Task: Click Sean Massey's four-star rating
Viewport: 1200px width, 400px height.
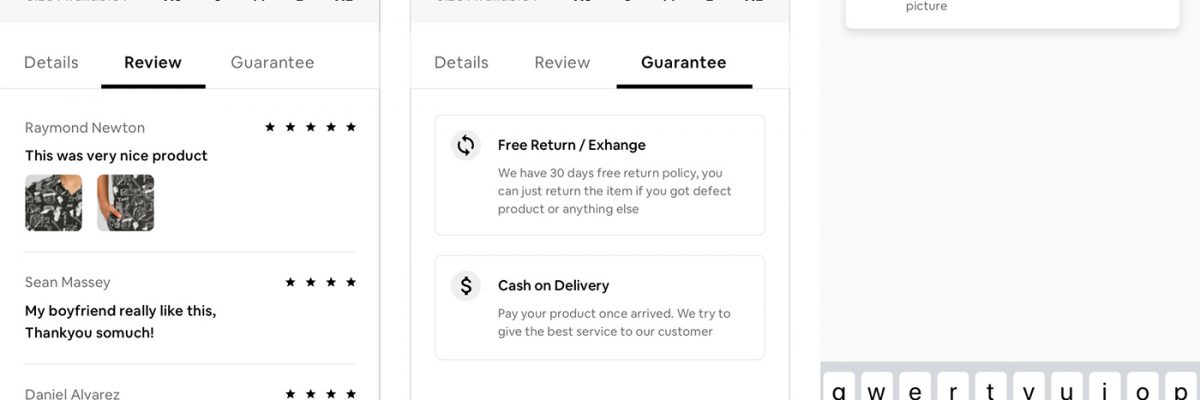Action: (x=320, y=283)
